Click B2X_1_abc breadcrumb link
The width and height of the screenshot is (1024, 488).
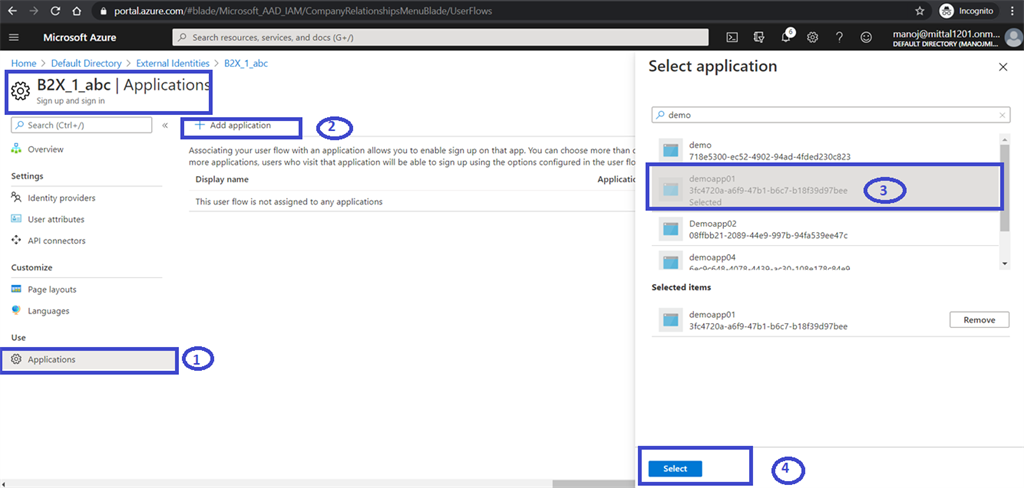click(x=246, y=63)
